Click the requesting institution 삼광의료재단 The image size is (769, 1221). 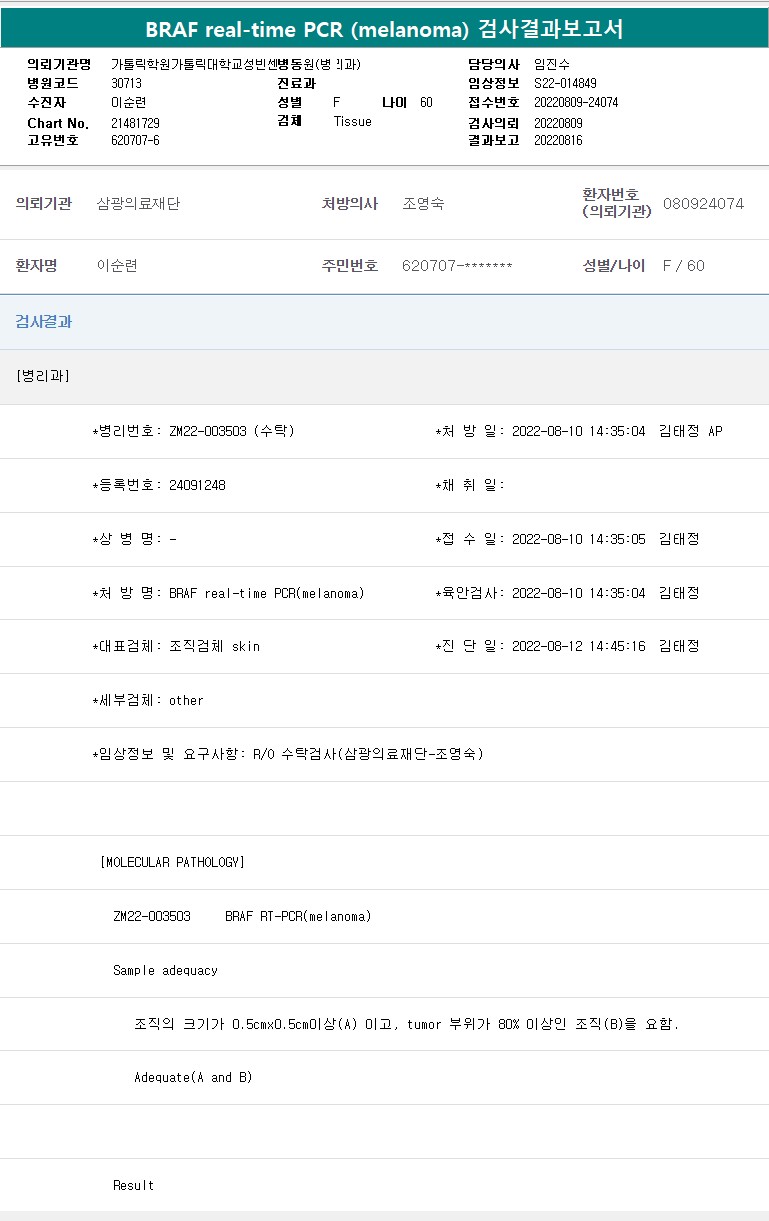click(138, 204)
